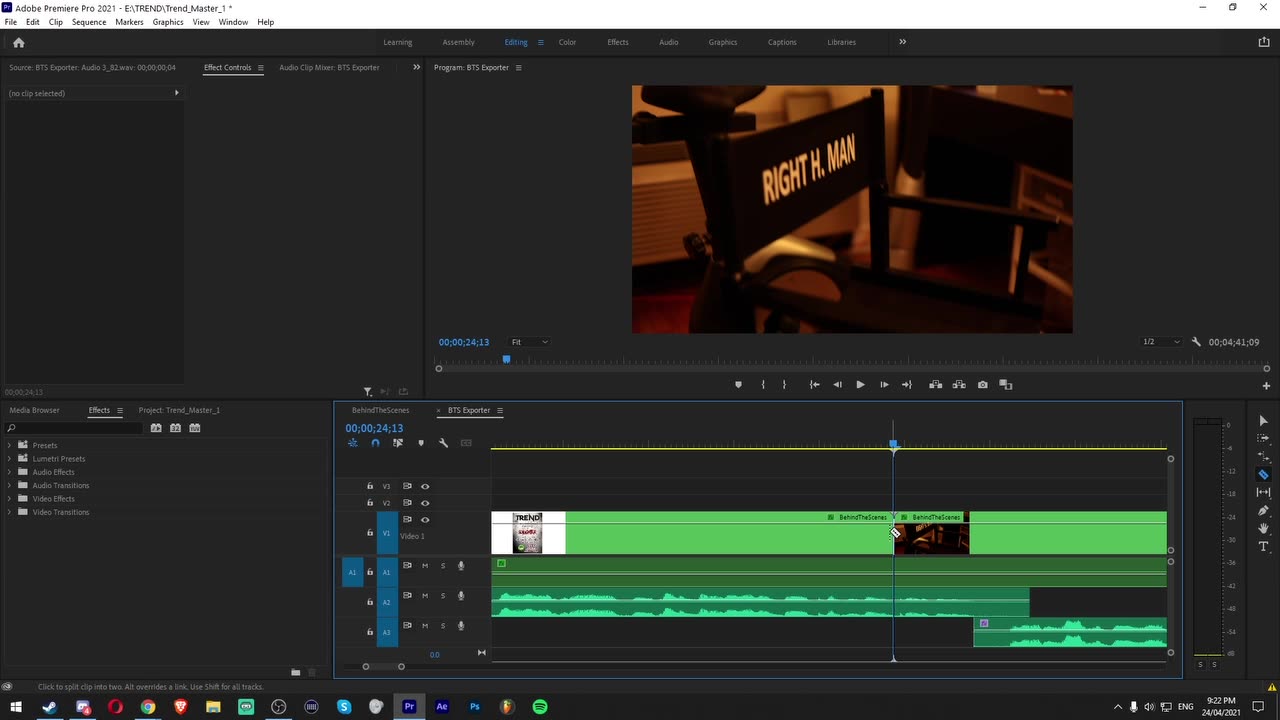Select the Slip tool
The height and width of the screenshot is (720, 1280).
tap(1263, 492)
